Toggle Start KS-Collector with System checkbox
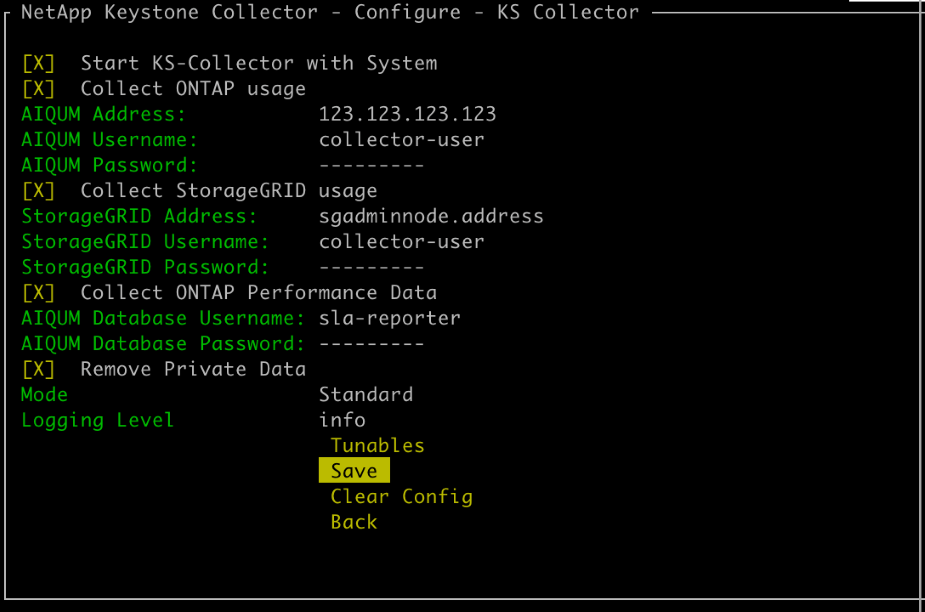The height and width of the screenshot is (612, 925). (x=38, y=63)
